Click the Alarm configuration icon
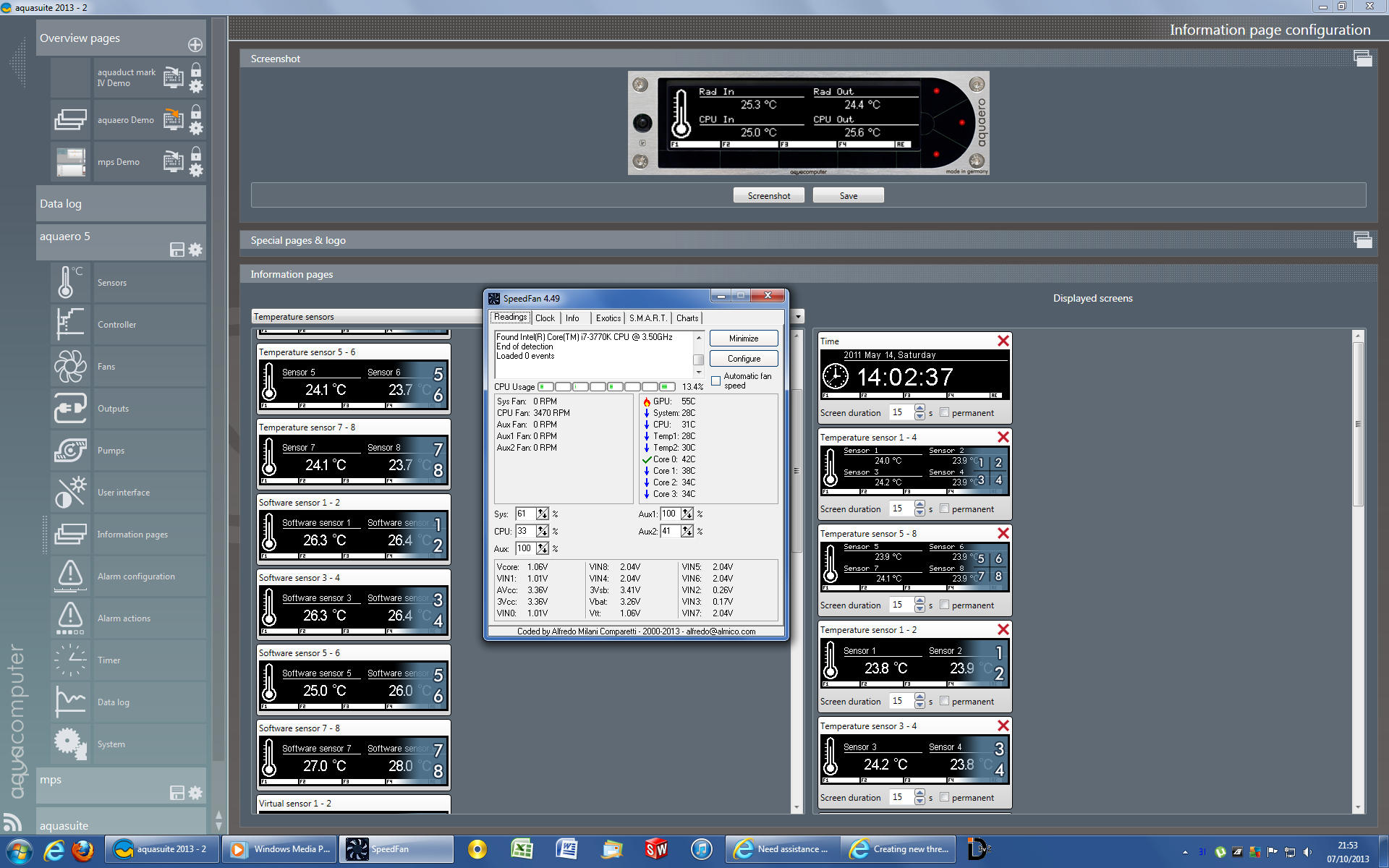1389x868 pixels. coord(70,576)
